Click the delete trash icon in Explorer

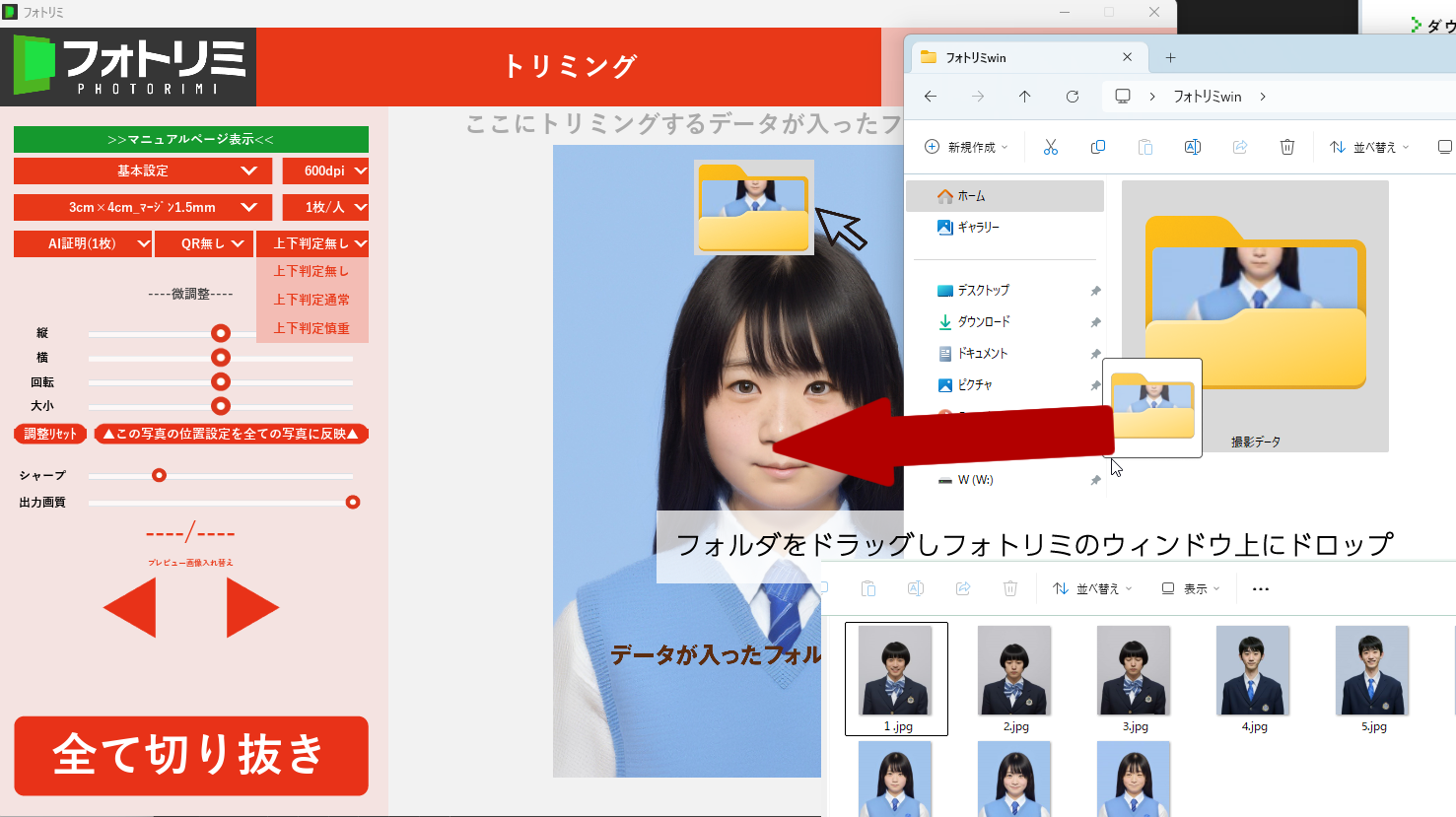[x=1286, y=147]
